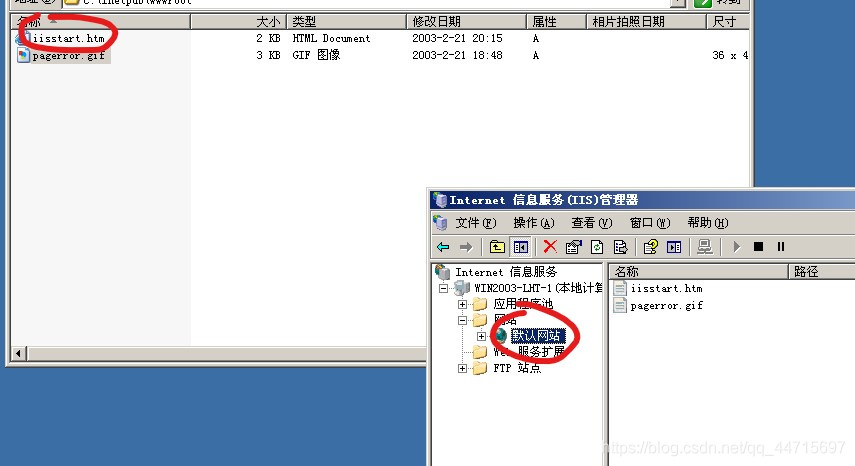Select pagerror.gif in Explorer file list
This screenshot has width=855, height=466.
point(68,55)
